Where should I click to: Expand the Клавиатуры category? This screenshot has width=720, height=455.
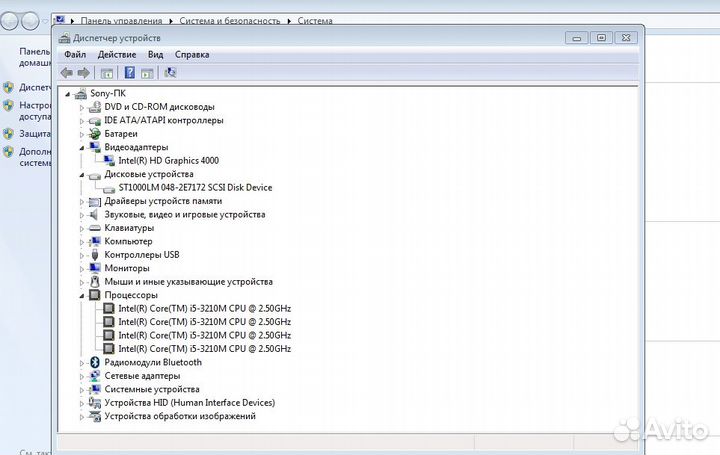click(x=82, y=228)
